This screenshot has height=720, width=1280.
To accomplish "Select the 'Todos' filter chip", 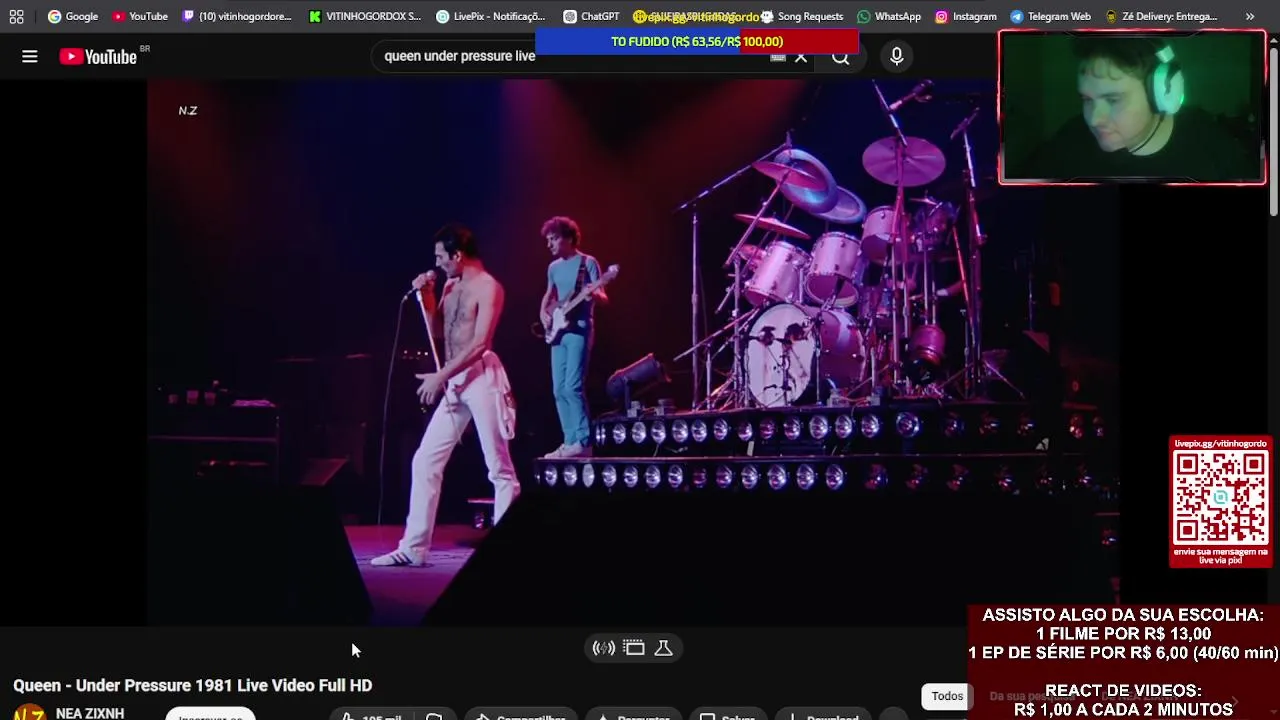I will click(x=947, y=696).
